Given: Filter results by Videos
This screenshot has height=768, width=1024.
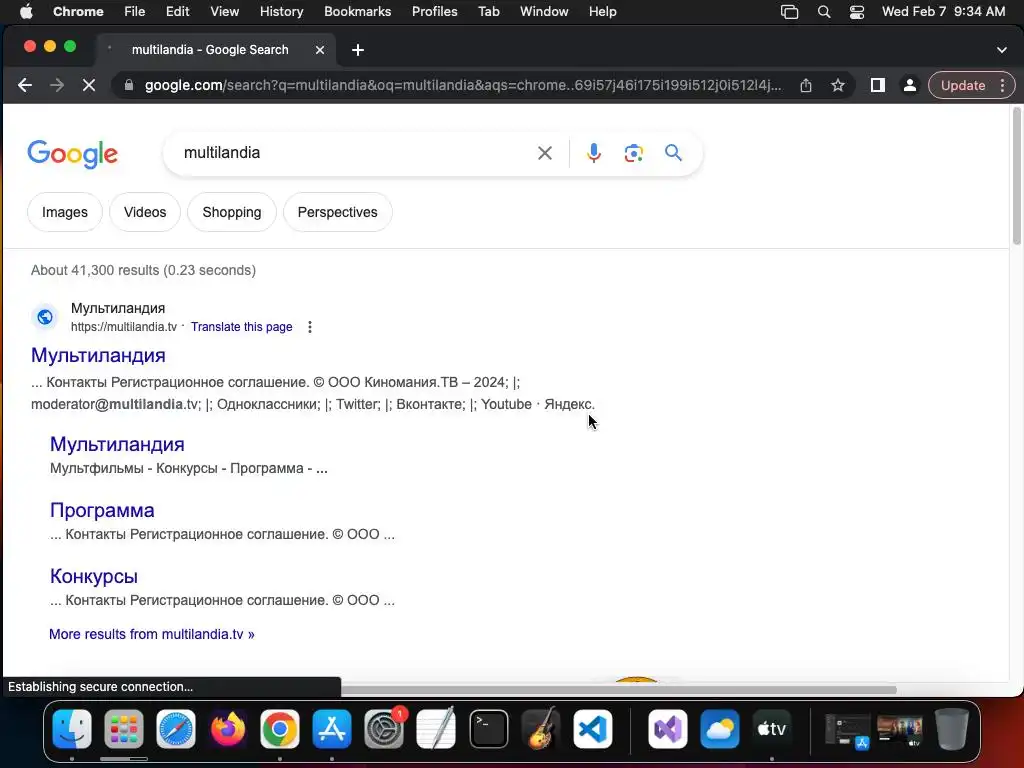Looking at the screenshot, I should coord(145,212).
